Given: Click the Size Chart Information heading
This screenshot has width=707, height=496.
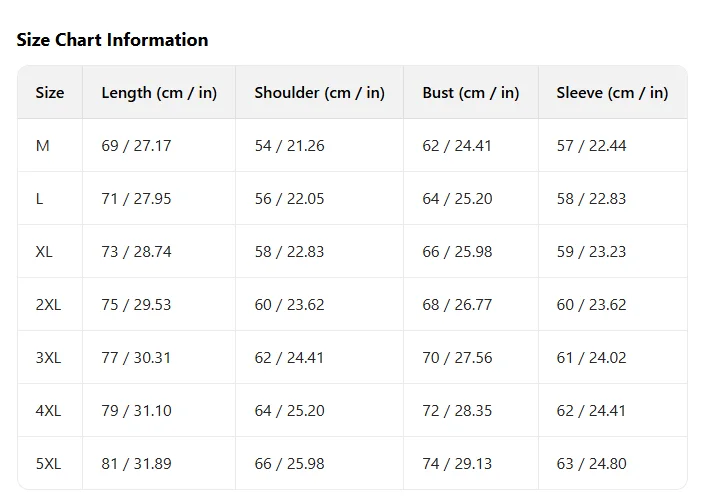Looking at the screenshot, I should 112,40.
